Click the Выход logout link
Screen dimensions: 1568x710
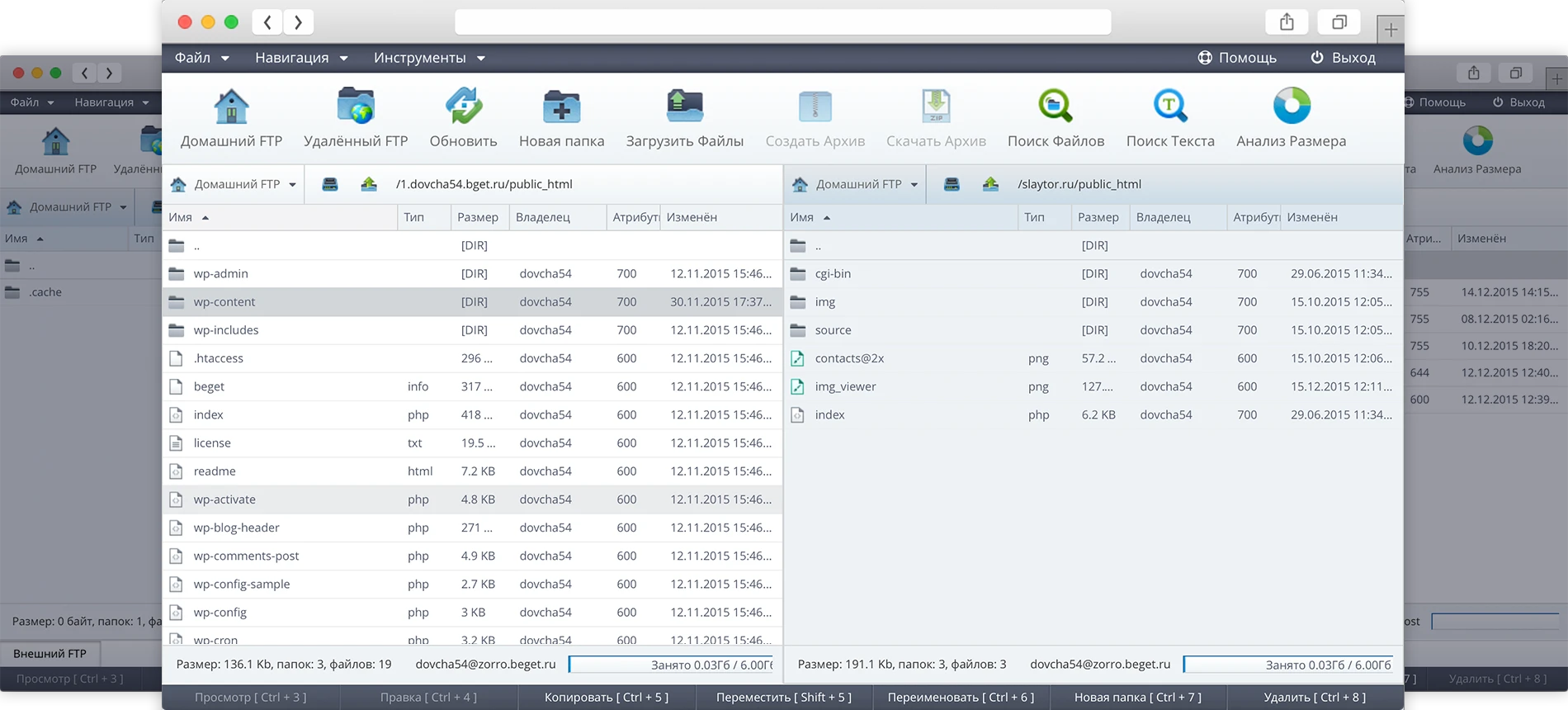(1343, 58)
